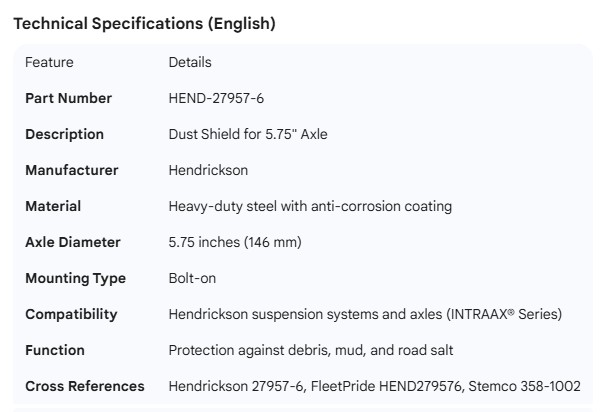Viewport: 606px width, 412px height.
Task: Click the 5.75 inches (146 mm) value
Action: pos(235,242)
